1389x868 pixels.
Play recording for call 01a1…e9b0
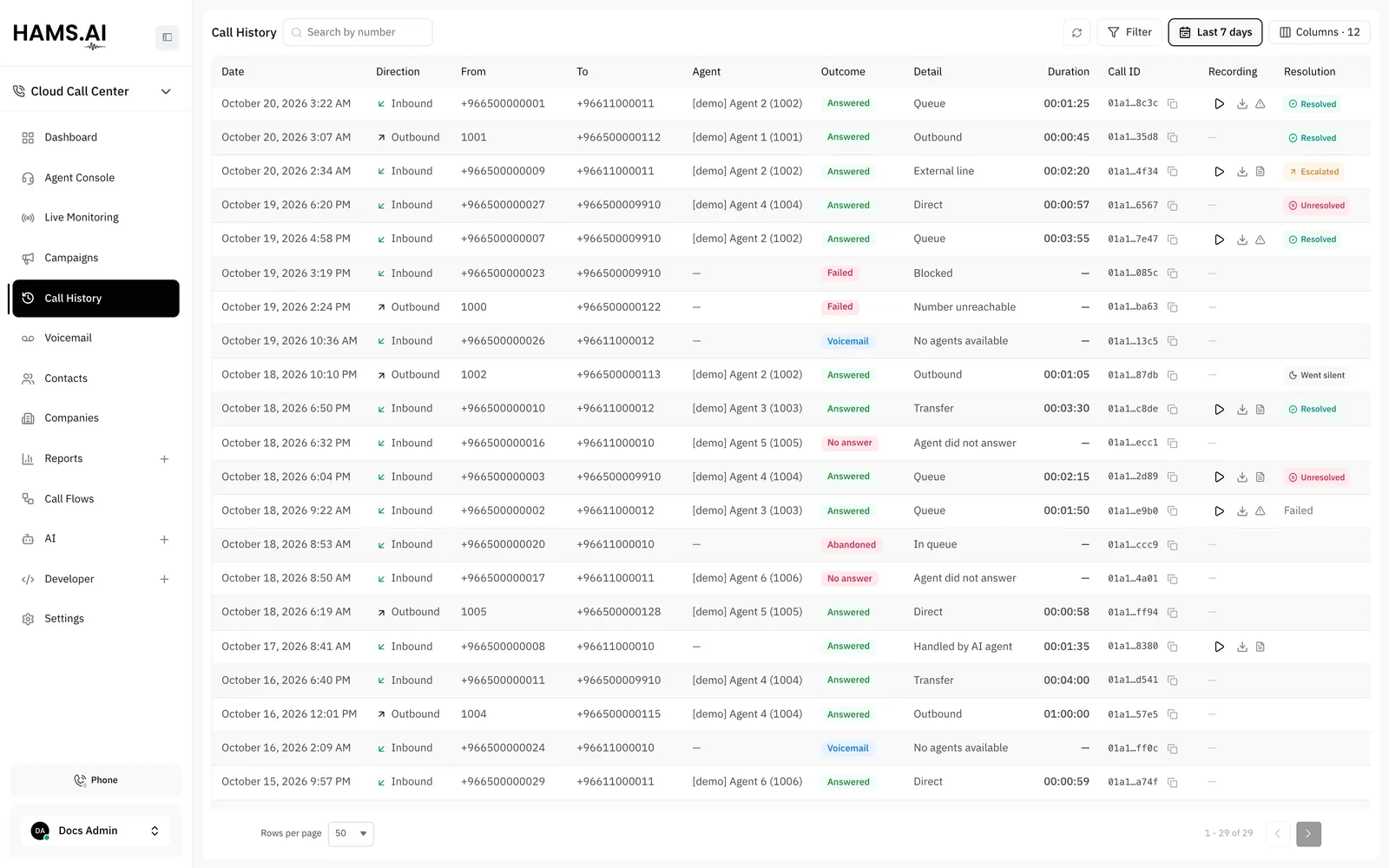coord(1219,511)
